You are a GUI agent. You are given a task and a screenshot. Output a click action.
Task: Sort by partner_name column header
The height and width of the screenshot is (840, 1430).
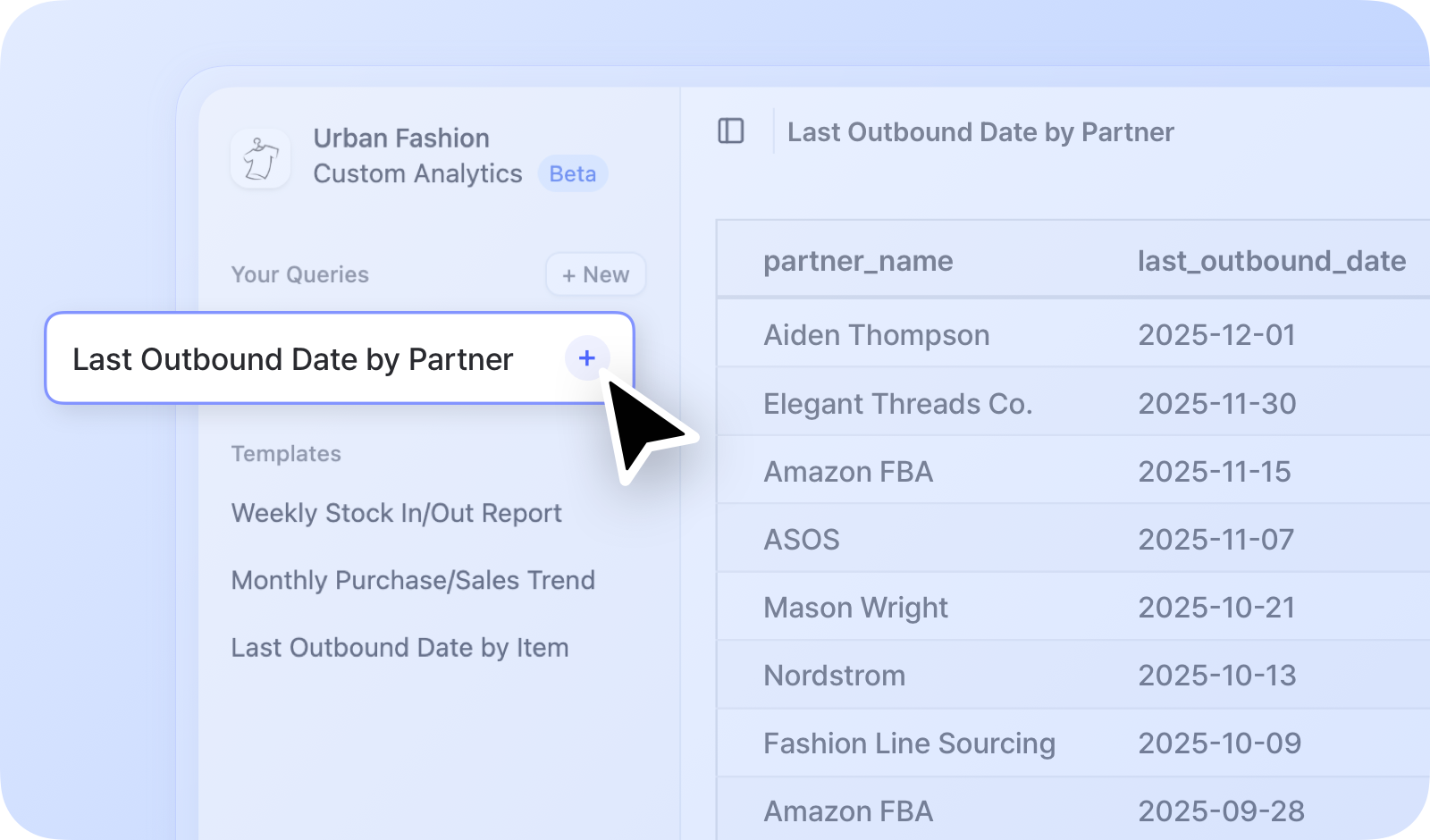pyautogui.click(x=857, y=261)
